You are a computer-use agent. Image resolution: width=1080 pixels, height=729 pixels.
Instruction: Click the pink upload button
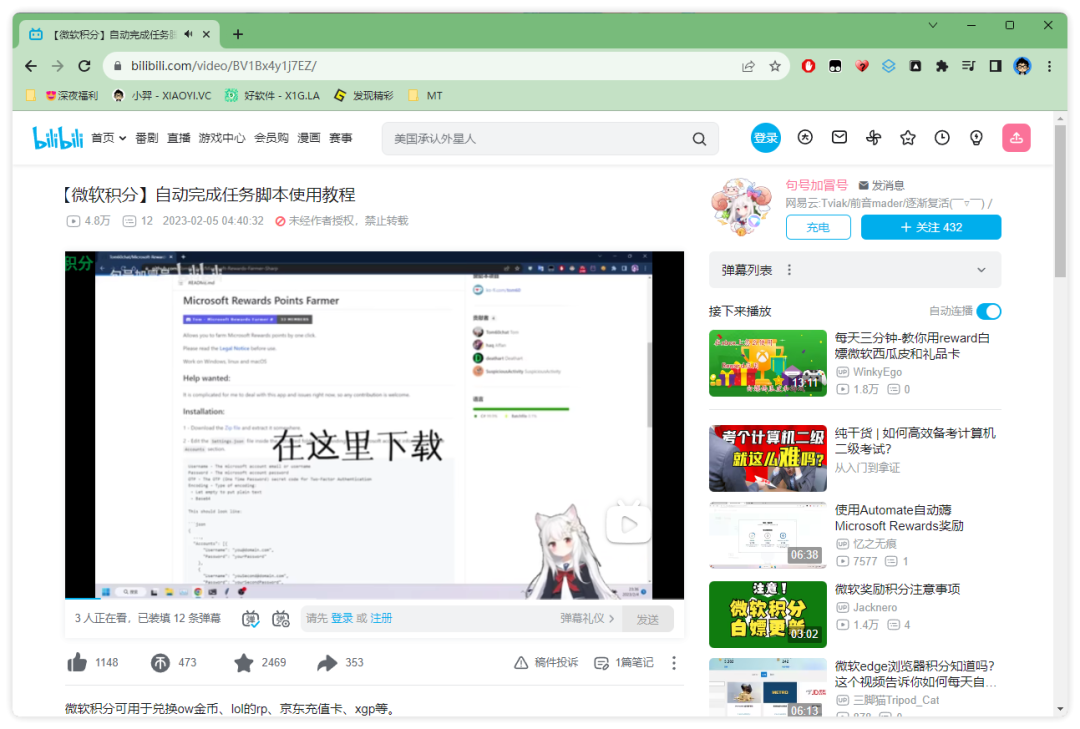(1016, 138)
